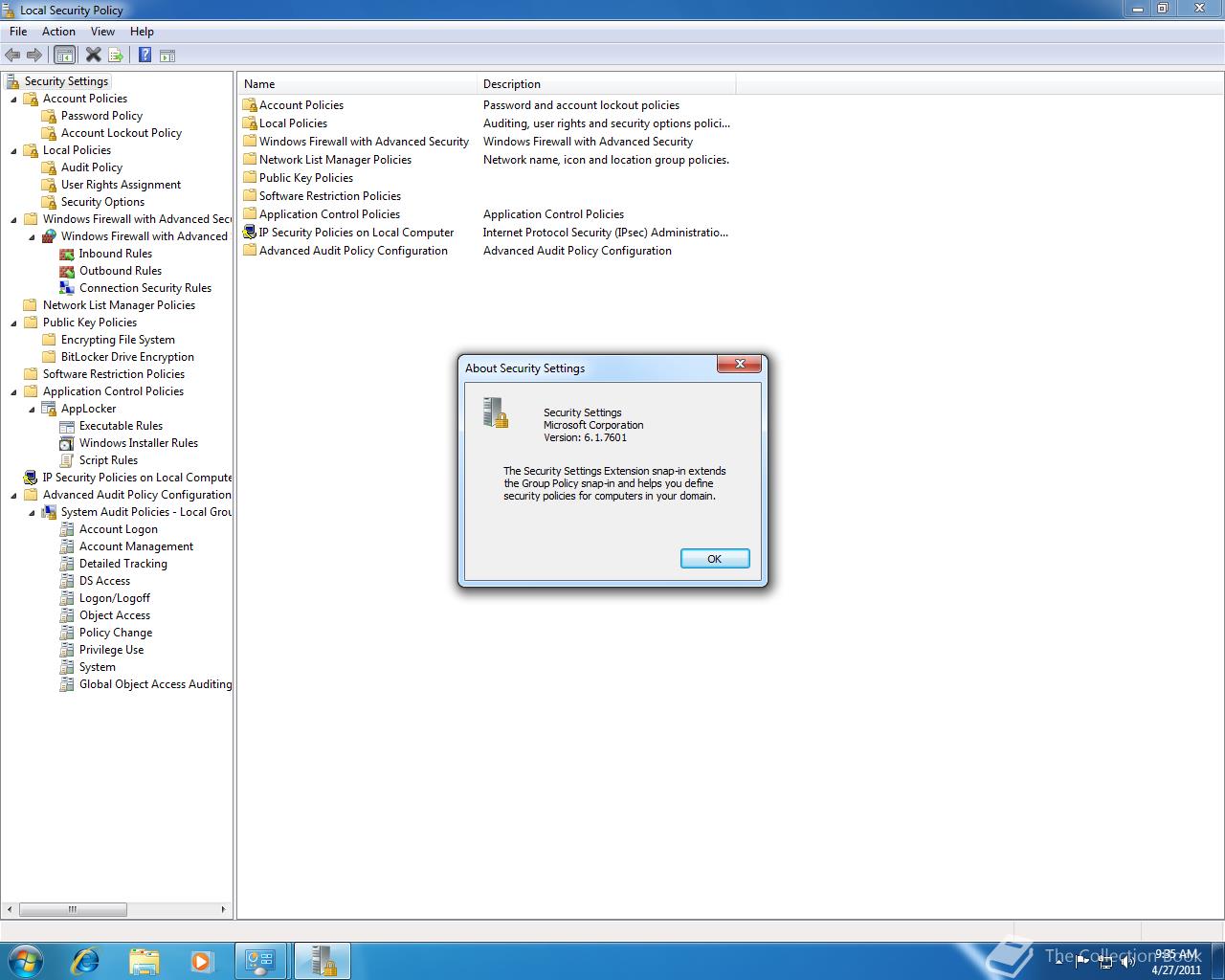
Task: Click Logon/Logoff audit icon in tree
Action: point(67,598)
